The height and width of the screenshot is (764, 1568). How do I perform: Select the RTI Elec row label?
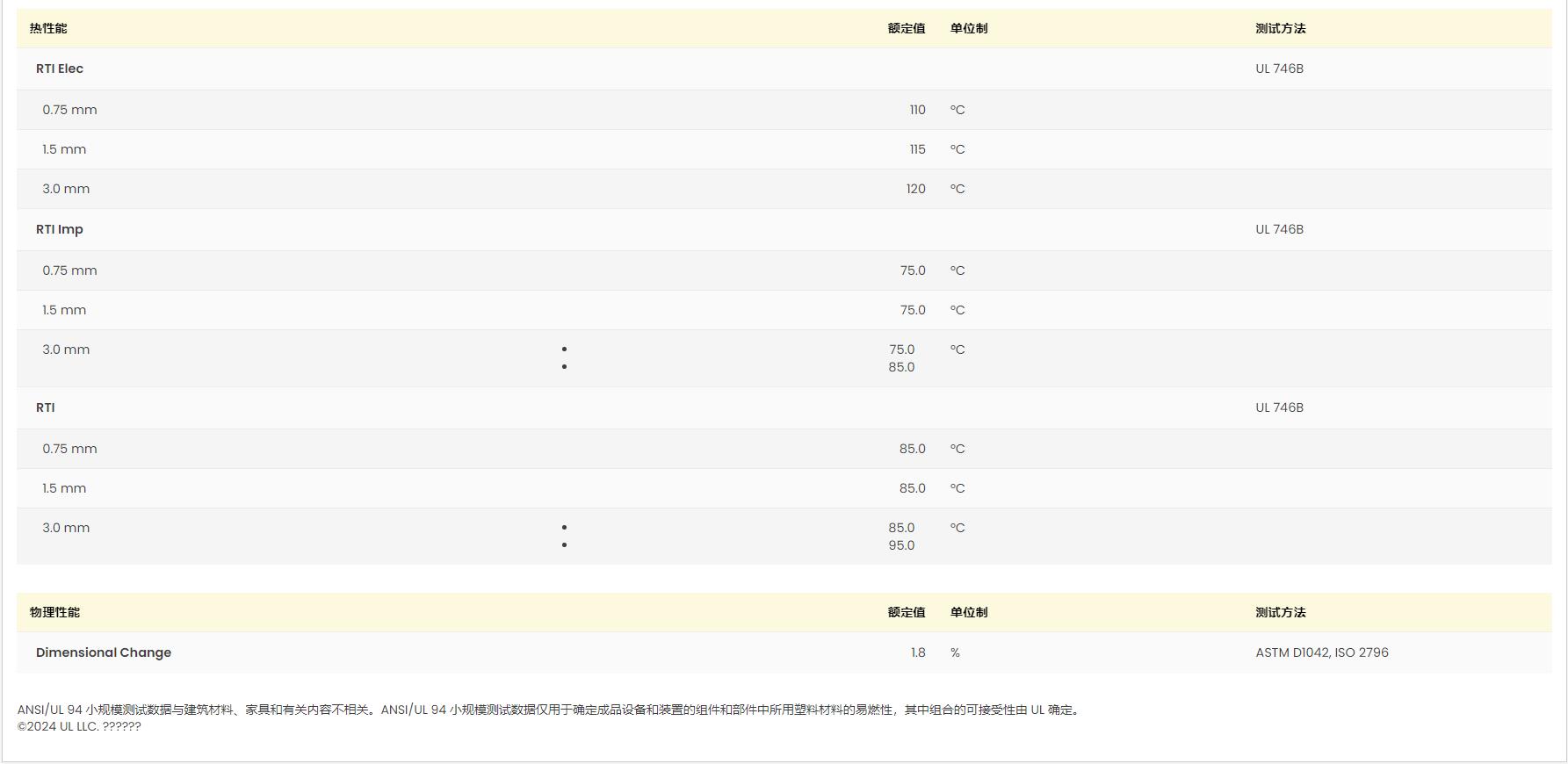[60, 68]
